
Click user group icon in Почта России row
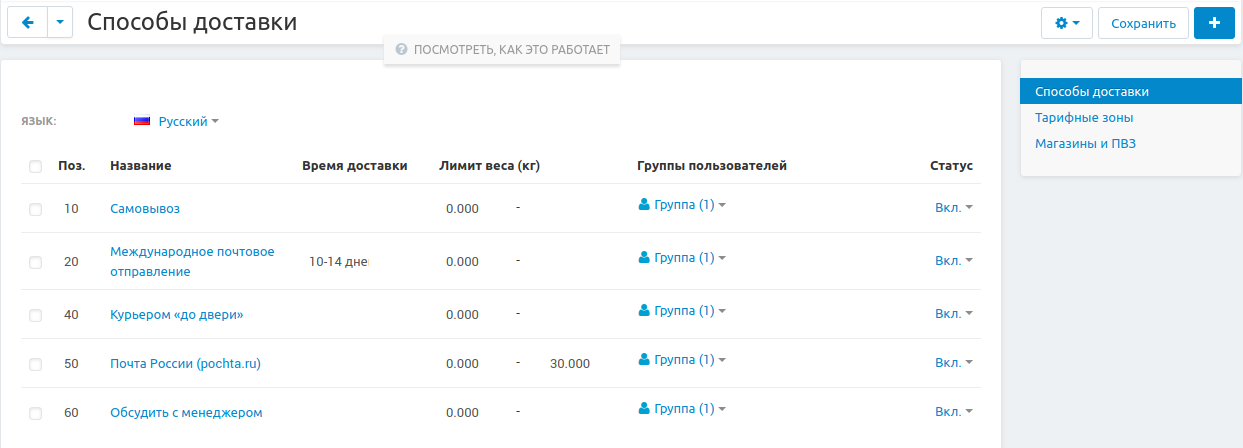click(x=644, y=359)
